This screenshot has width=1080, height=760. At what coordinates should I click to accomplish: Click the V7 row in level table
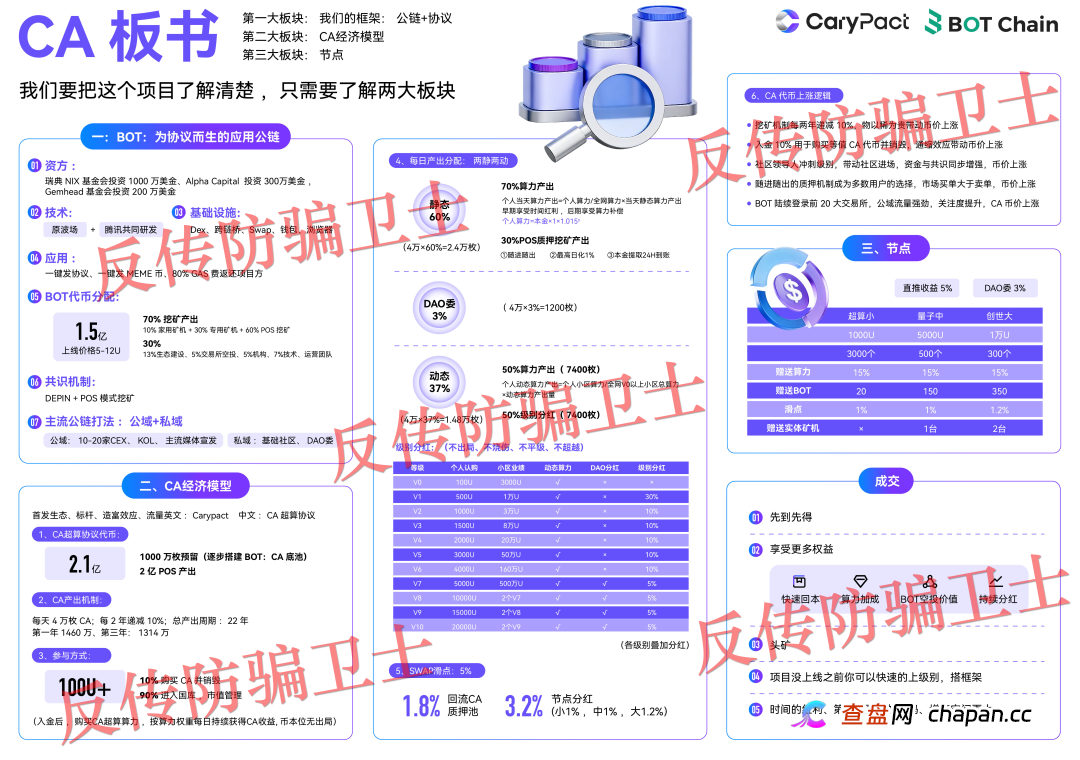[x=541, y=584]
